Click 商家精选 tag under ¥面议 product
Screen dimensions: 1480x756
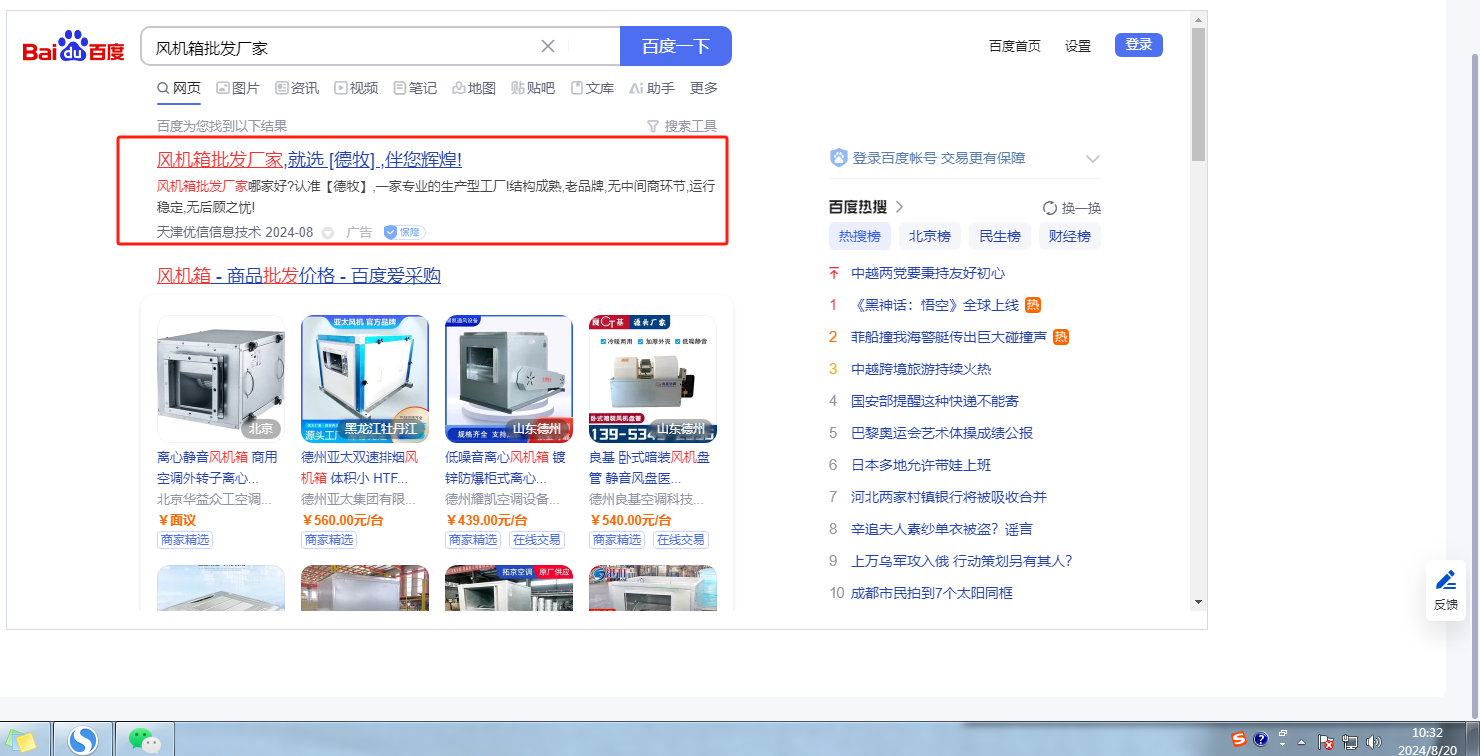[185, 540]
